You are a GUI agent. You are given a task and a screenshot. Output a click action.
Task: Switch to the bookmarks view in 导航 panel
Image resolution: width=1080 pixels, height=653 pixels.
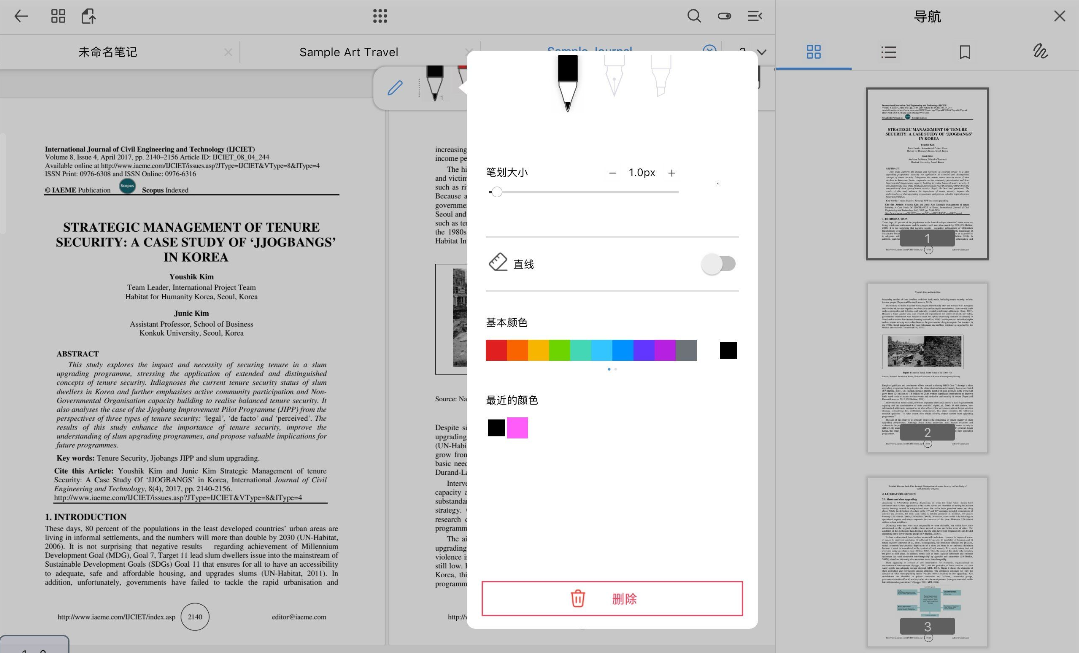tap(964, 51)
